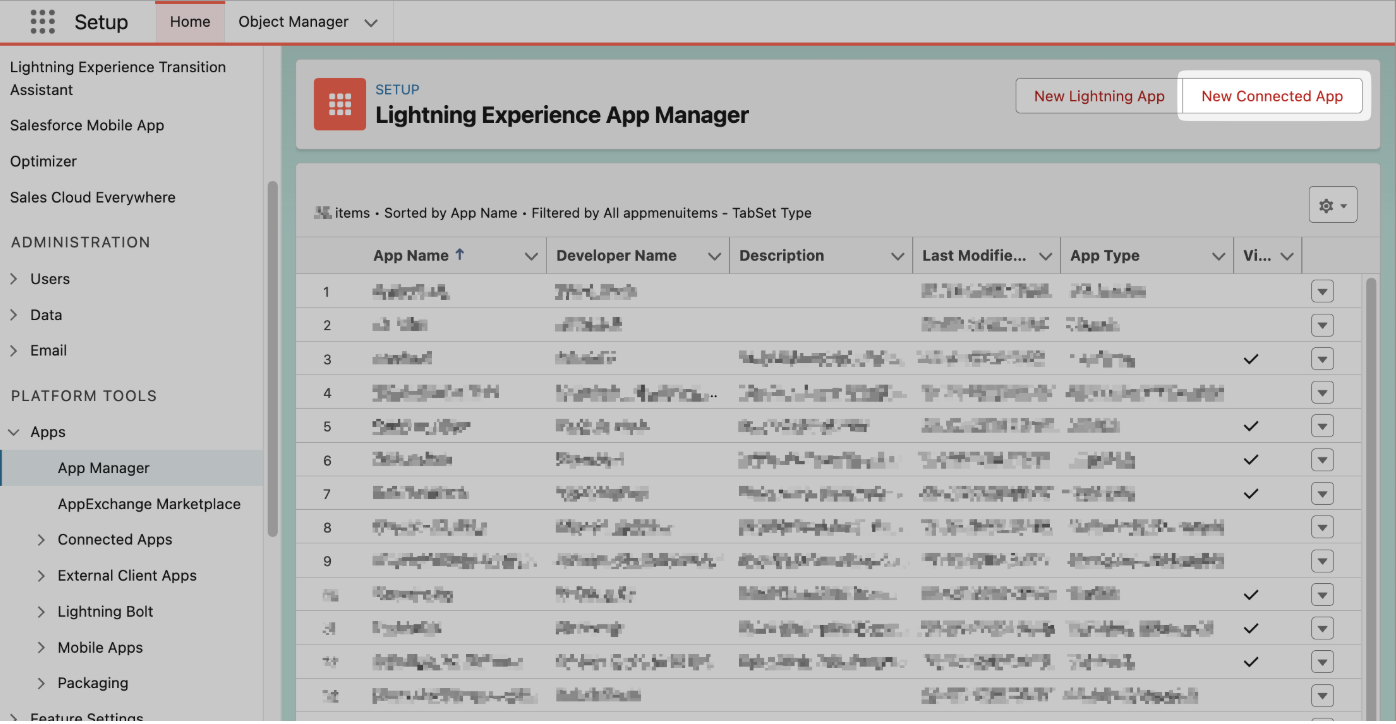Expand the Email tree node
The image size is (1396, 724).
[14, 351]
